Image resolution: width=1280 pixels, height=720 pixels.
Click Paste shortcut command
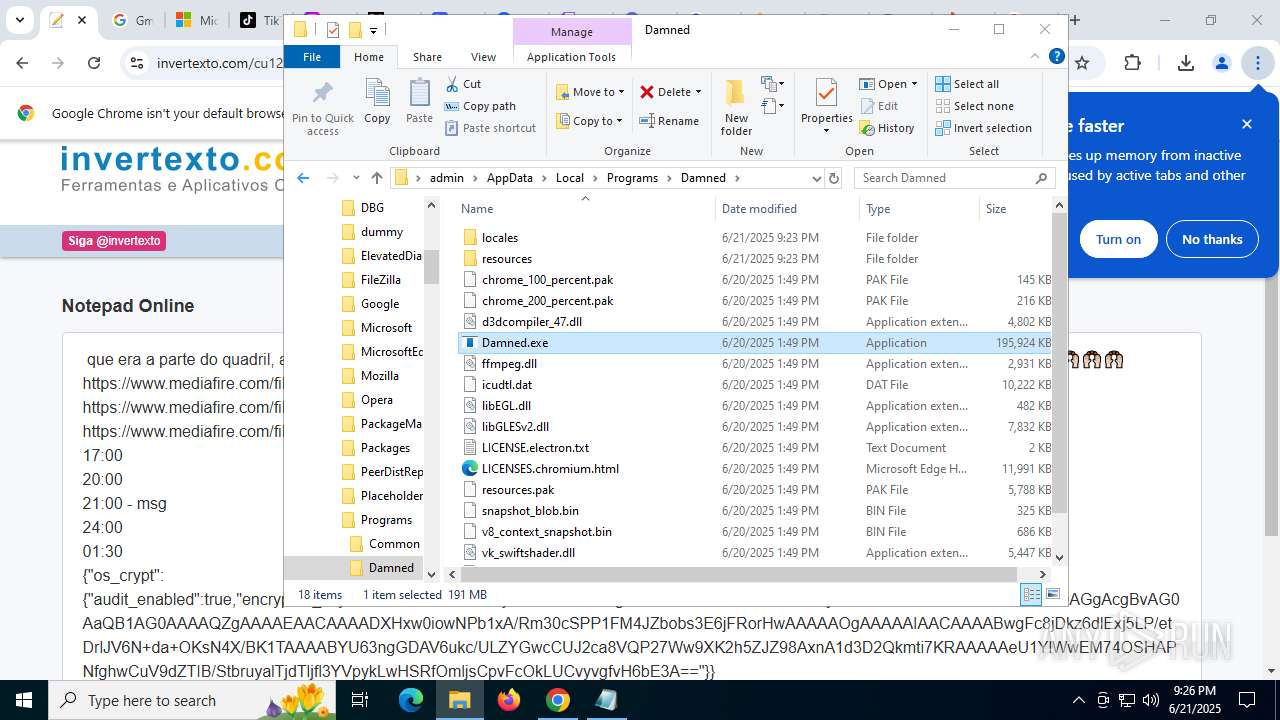(x=490, y=128)
